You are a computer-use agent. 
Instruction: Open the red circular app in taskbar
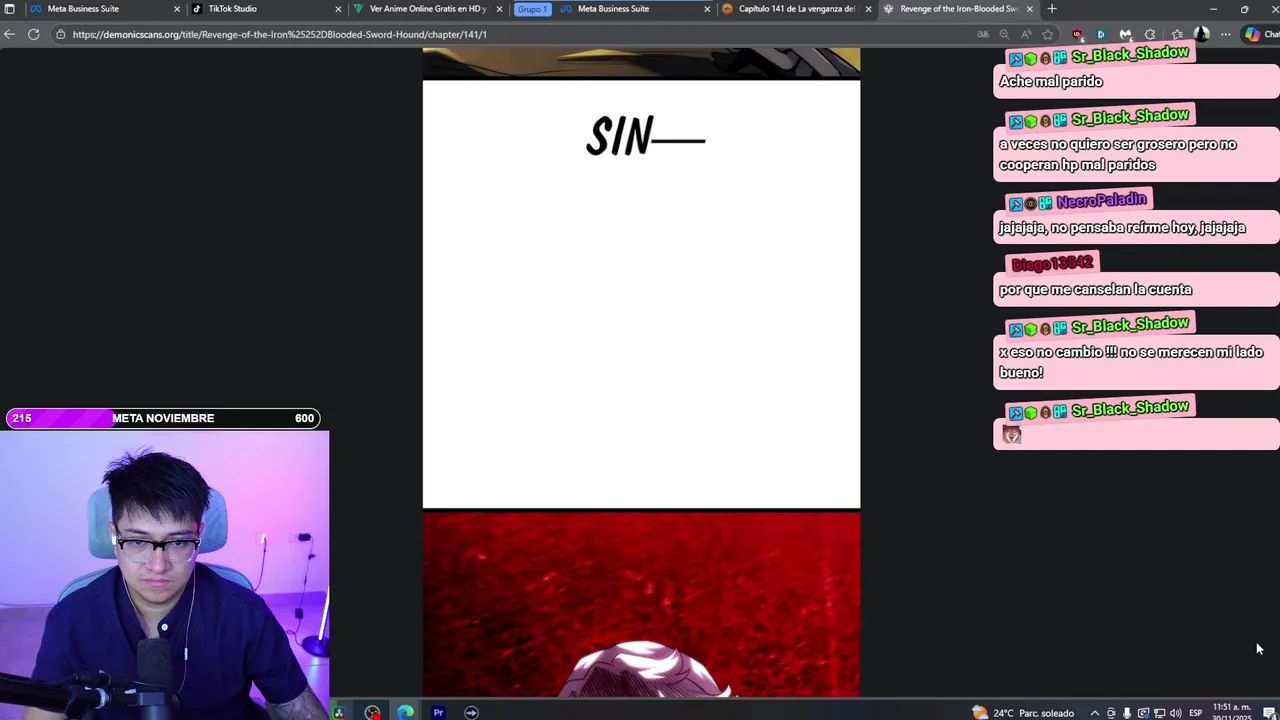(x=372, y=712)
